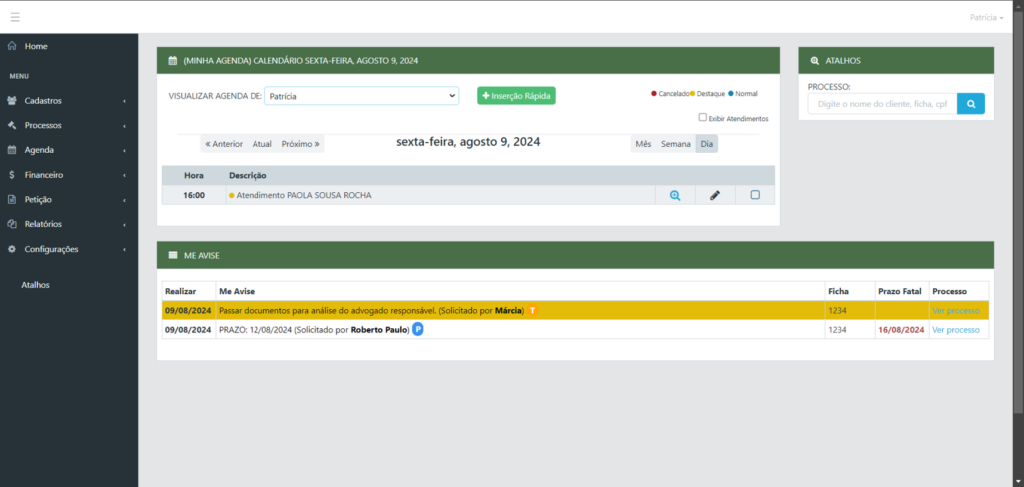Switch the calendar to Mês view

(x=643, y=143)
